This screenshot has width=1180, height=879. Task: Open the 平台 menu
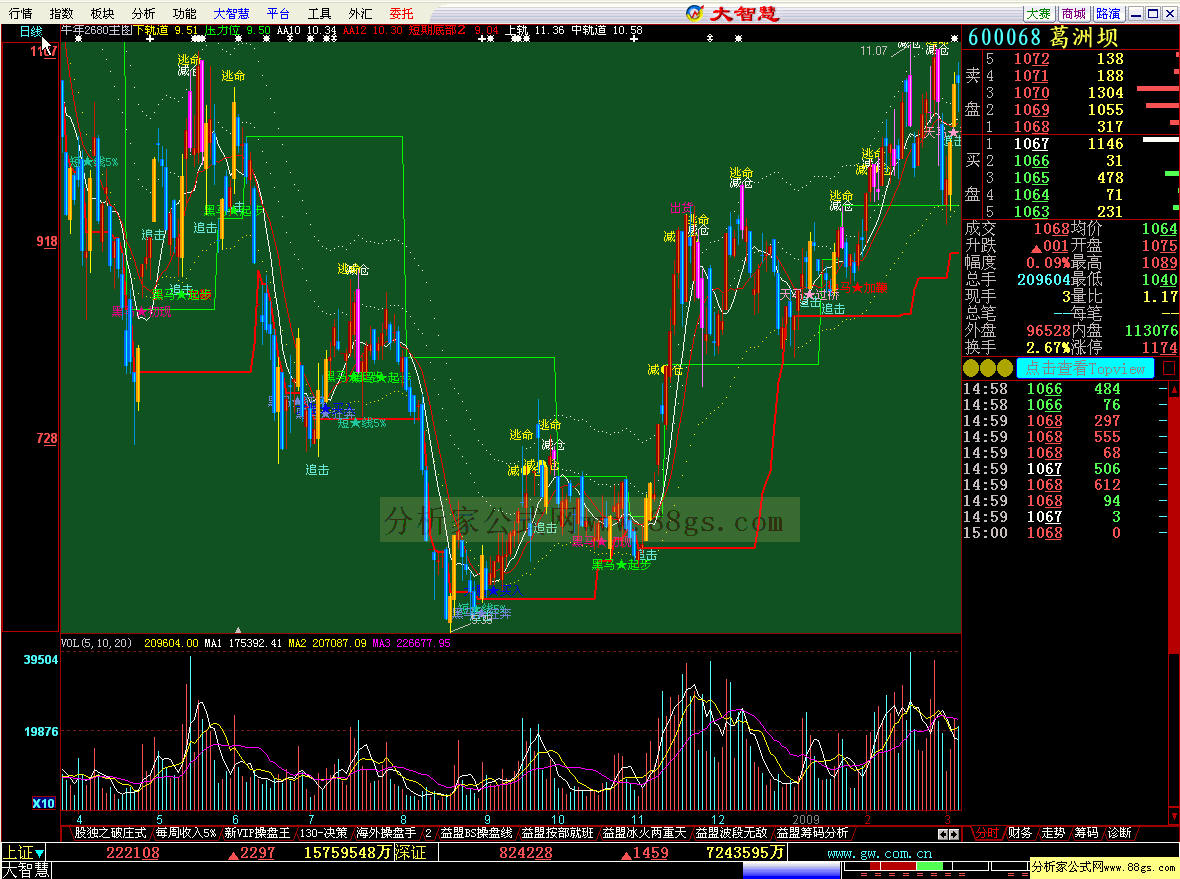tap(278, 14)
